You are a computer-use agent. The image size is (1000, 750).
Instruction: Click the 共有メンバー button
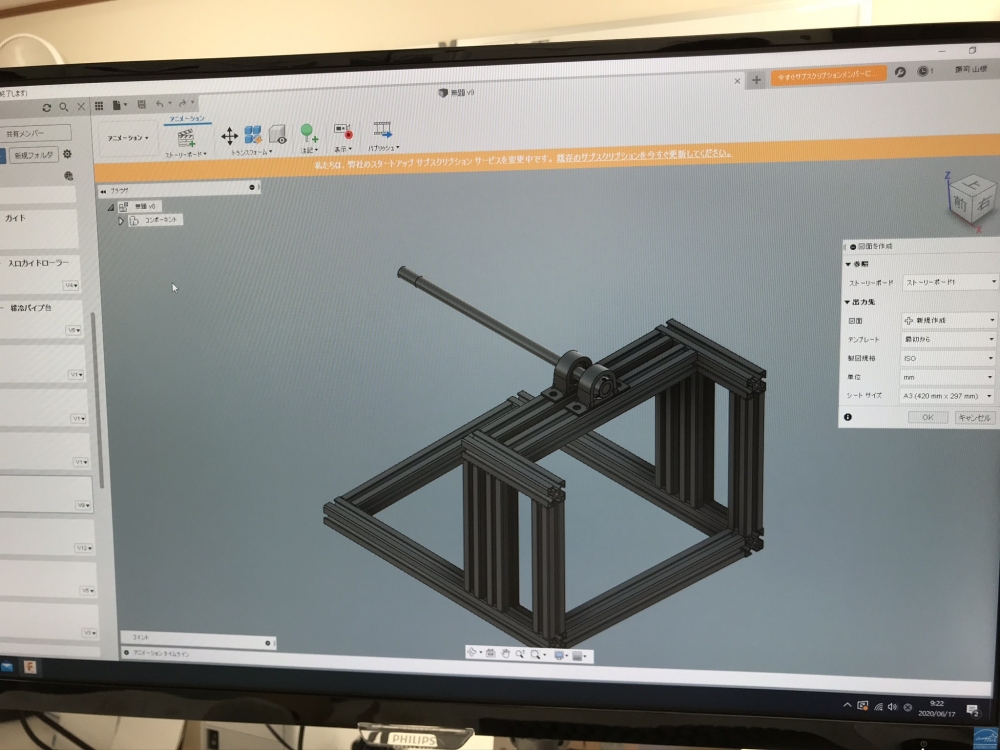(x=34, y=133)
